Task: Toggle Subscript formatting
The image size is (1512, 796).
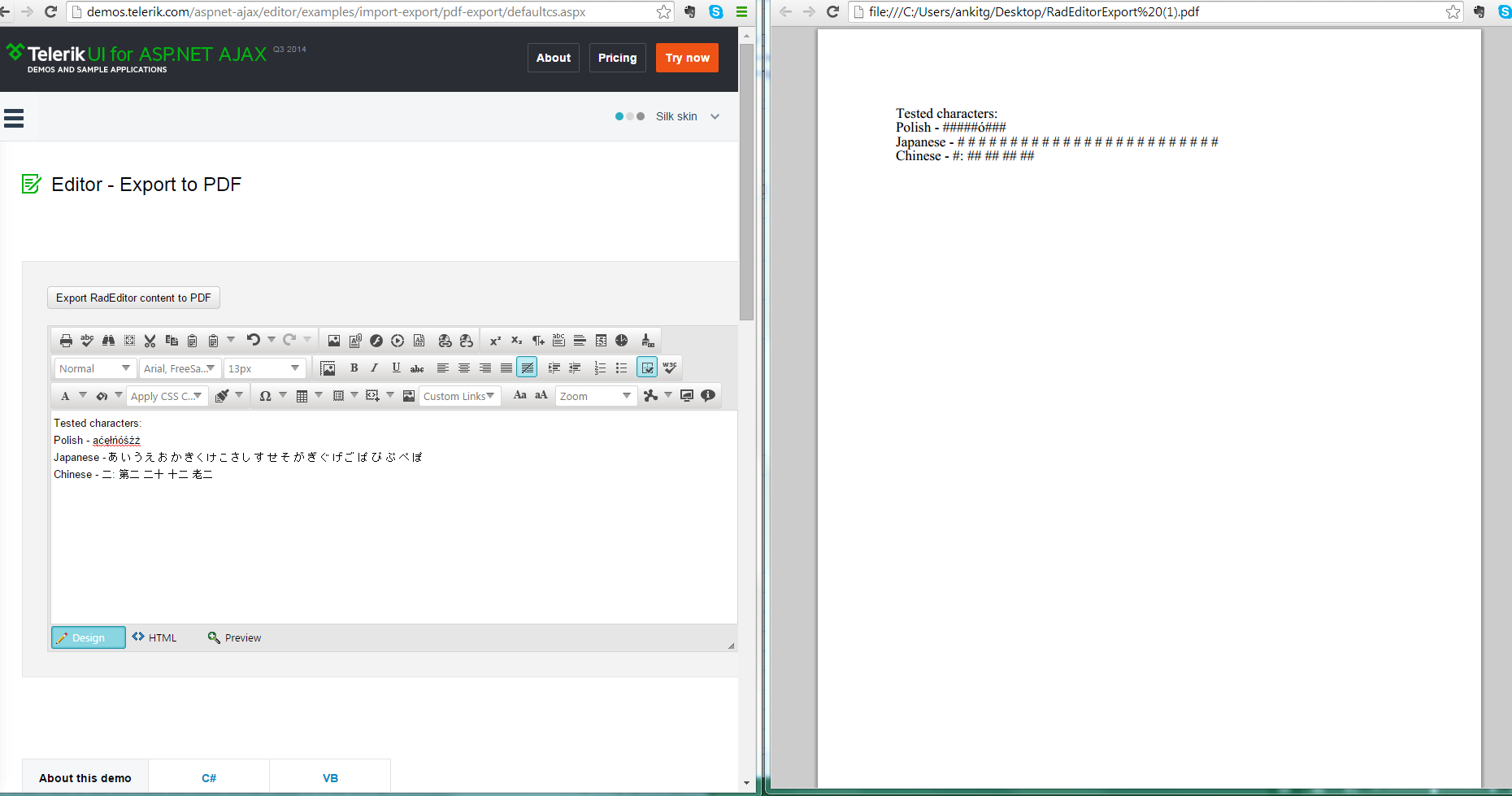Action: click(516, 341)
